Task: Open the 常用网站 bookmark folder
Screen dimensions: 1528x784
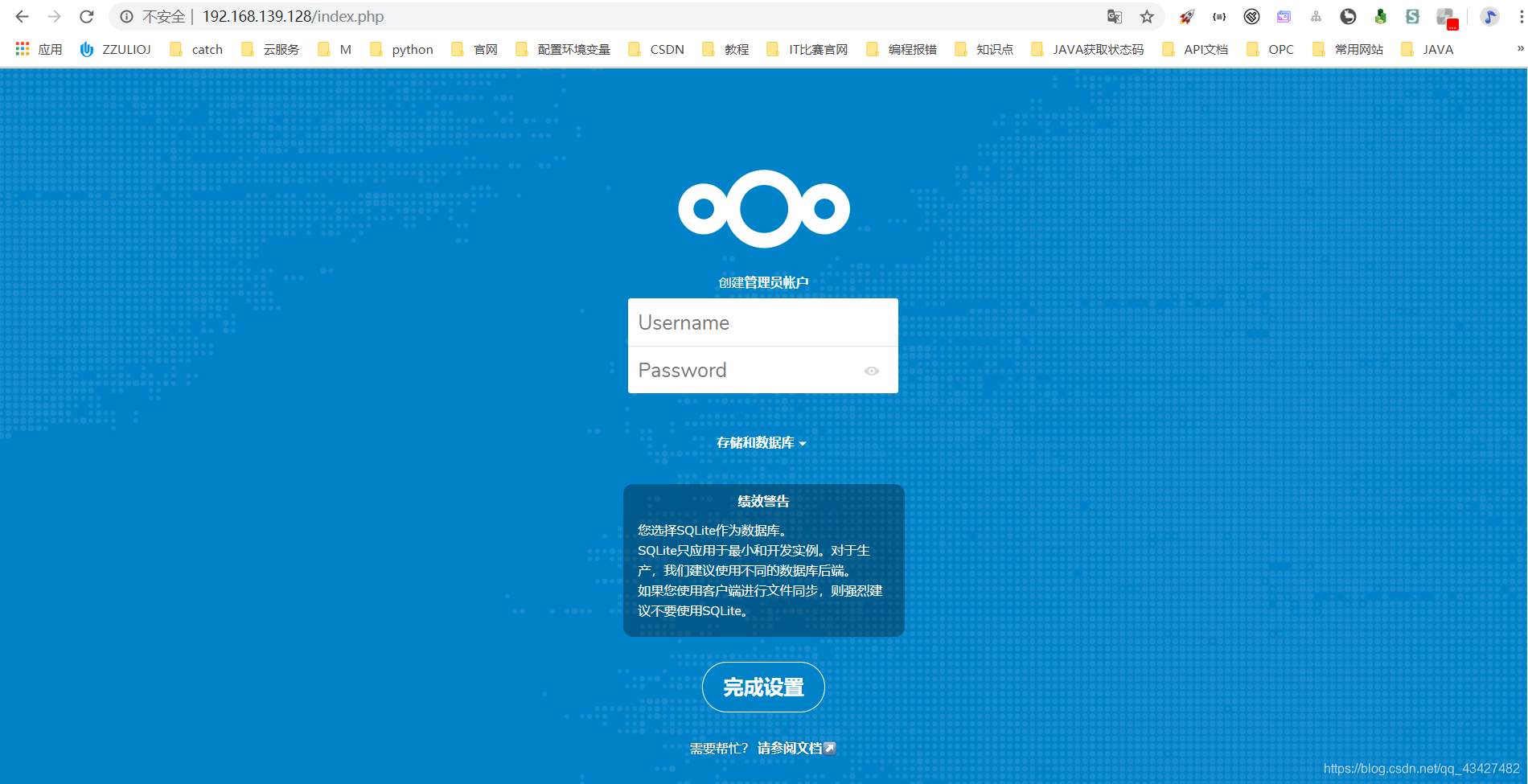Action: tap(1348, 49)
